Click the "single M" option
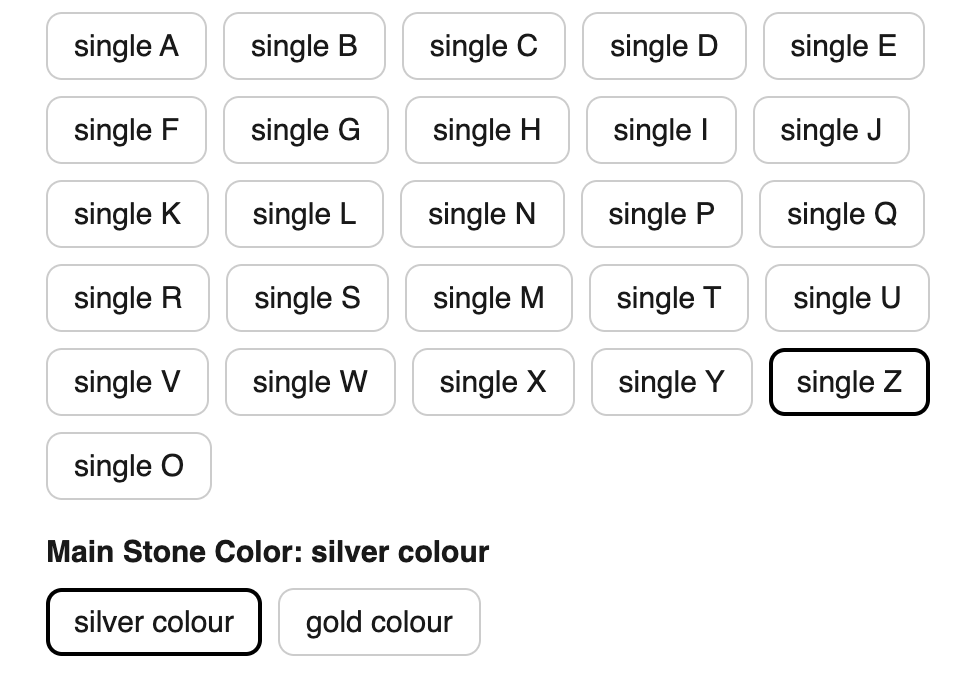Screen dimensions: 954x696 pos(488,298)
